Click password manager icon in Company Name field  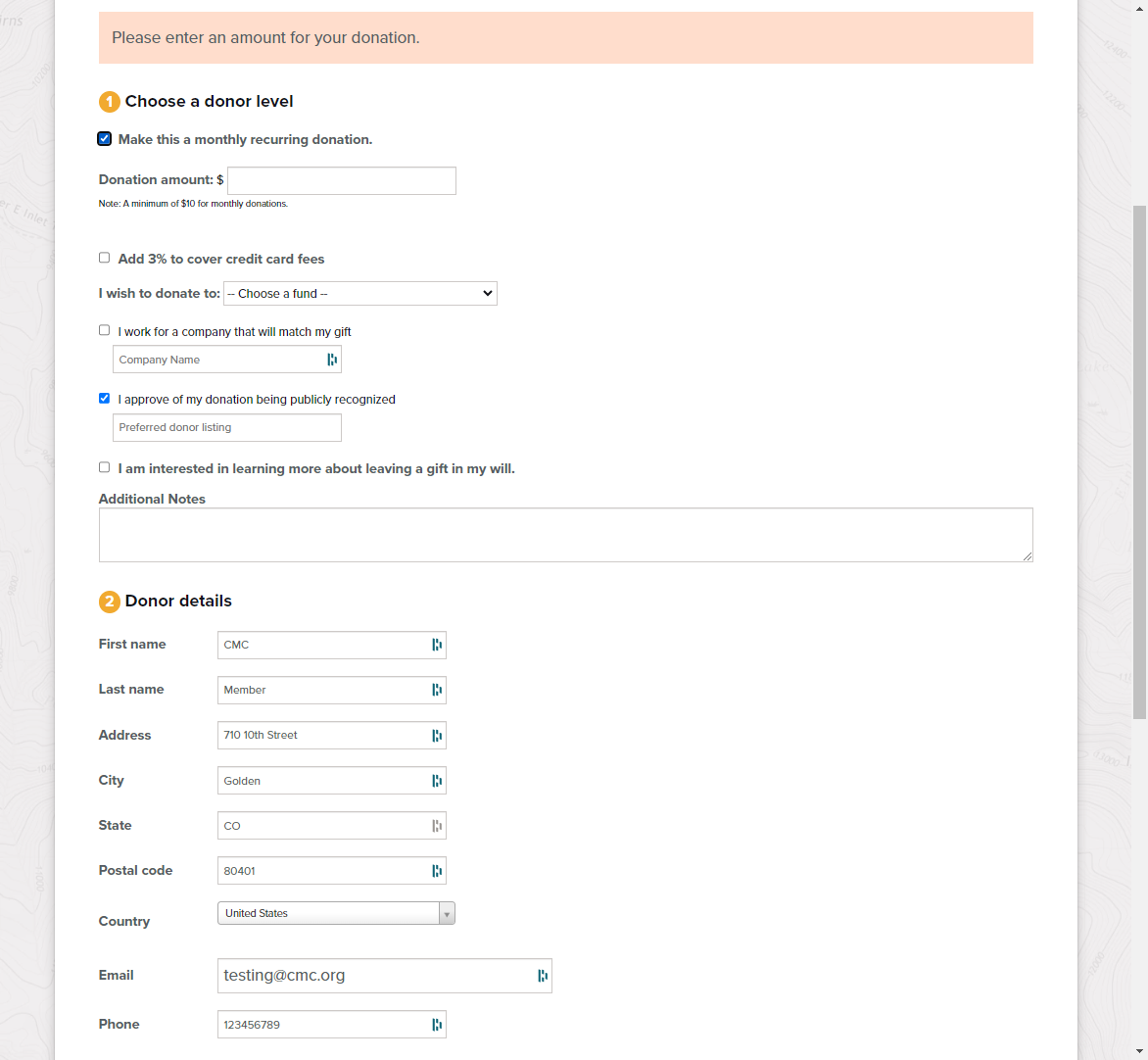[x=332, y=360]
